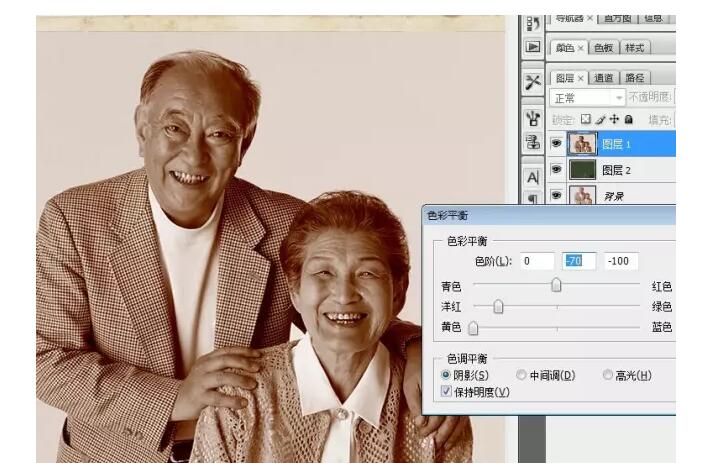
Task: Enable lock transparent pixels icon
Action: point(586,119)
